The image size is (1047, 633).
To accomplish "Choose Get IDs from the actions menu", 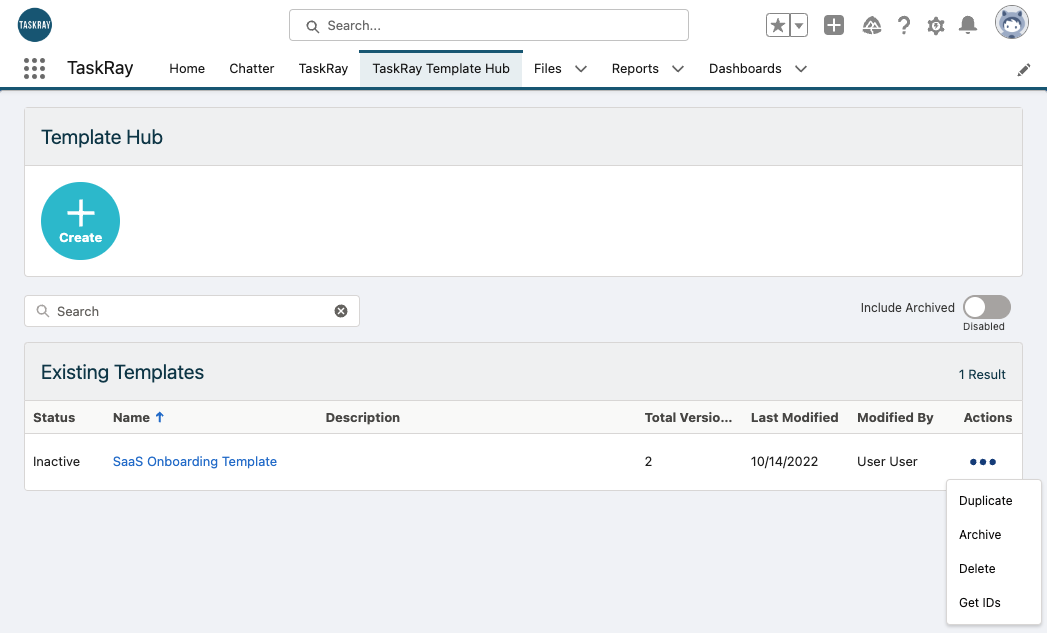I will 980,603.
